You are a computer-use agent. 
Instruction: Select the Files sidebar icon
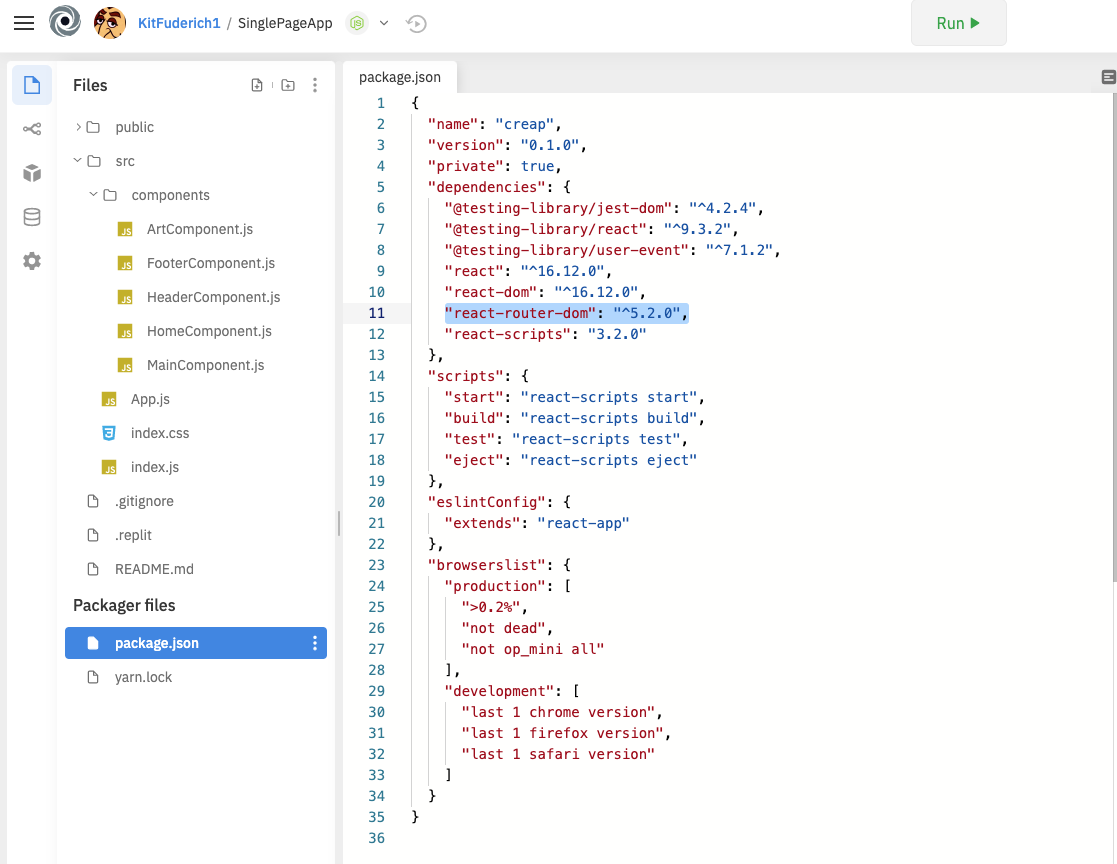pos(32,85)
